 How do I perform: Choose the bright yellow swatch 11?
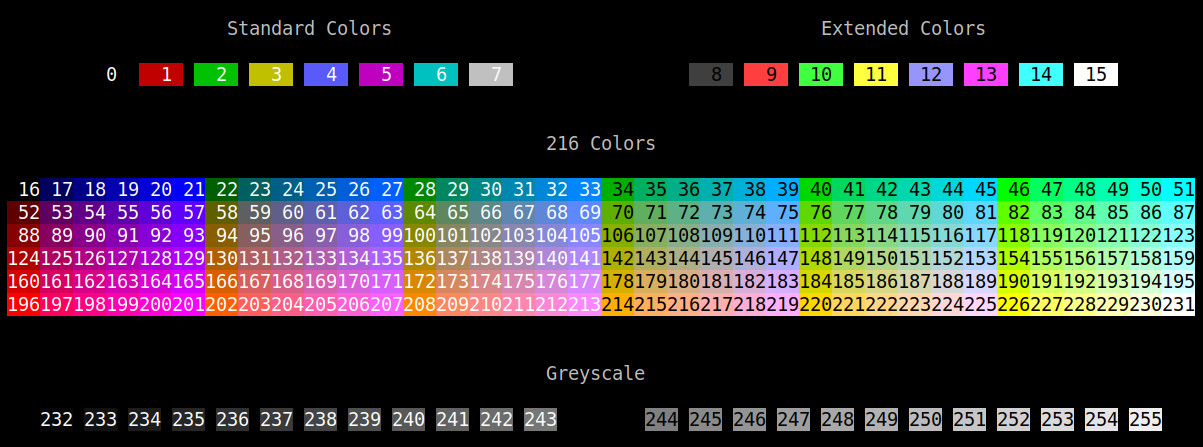coord(876,74)
